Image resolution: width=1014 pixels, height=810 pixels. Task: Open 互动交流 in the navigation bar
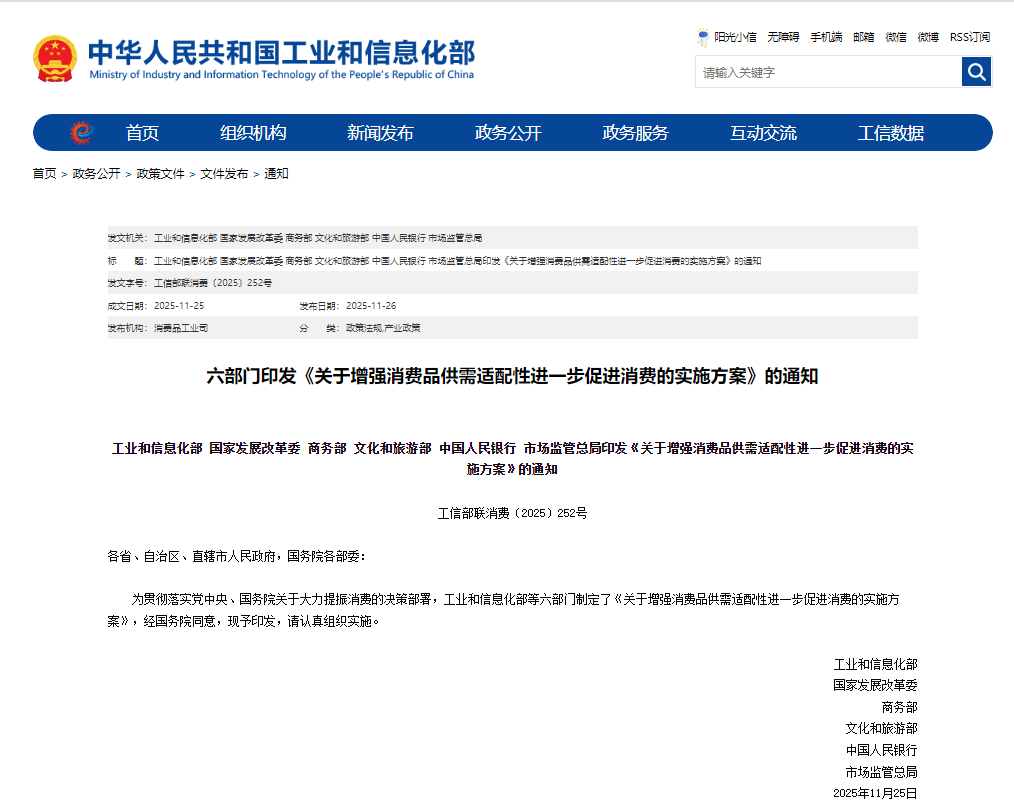[x=763, y=133]
